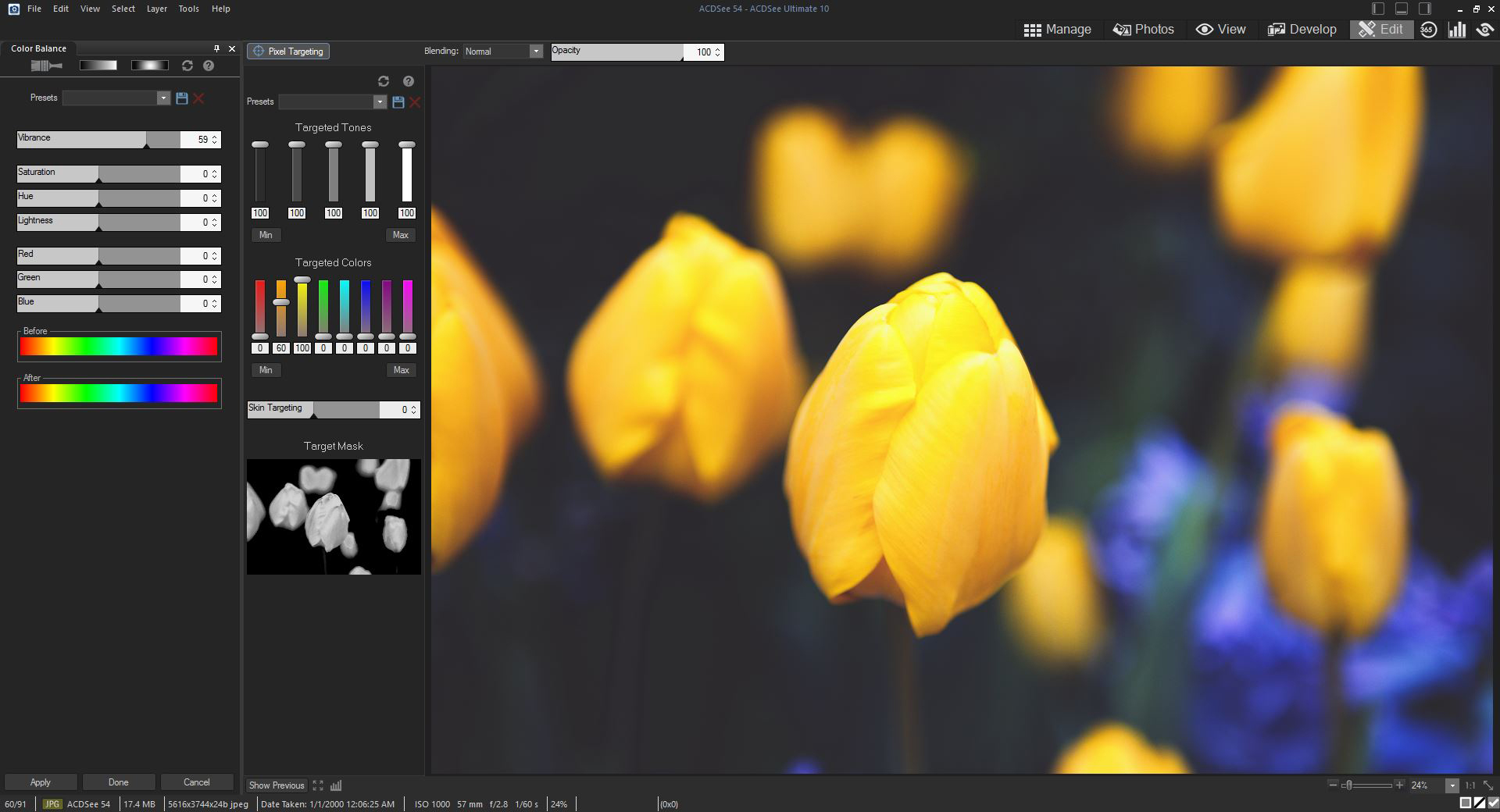Viewport: 1500px width, 812px height.
Task: Click the Target Mask preview thumbnail
Action: click(334, 517)
